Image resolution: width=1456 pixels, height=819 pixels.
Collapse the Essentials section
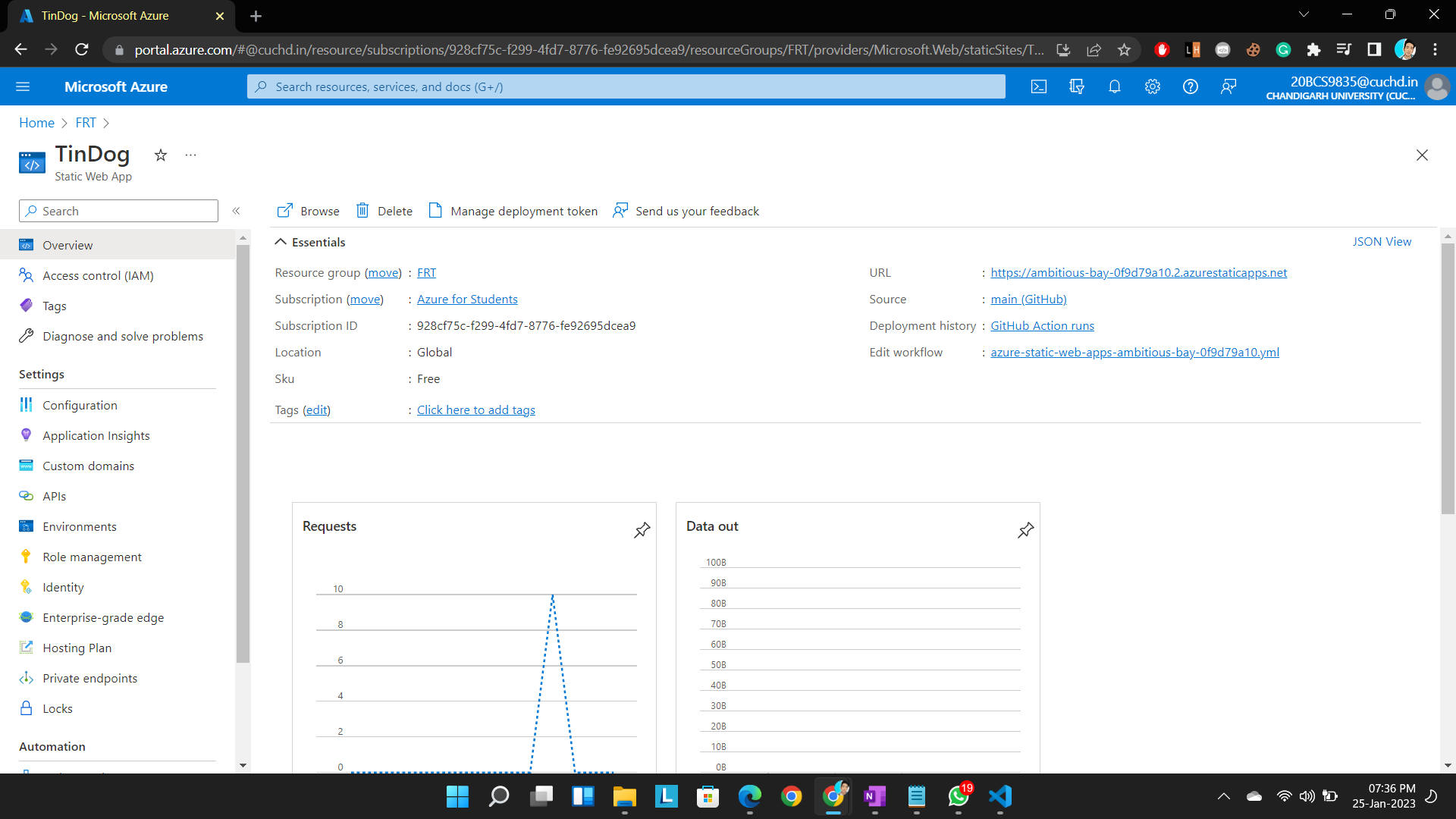[x=281, y=242]
